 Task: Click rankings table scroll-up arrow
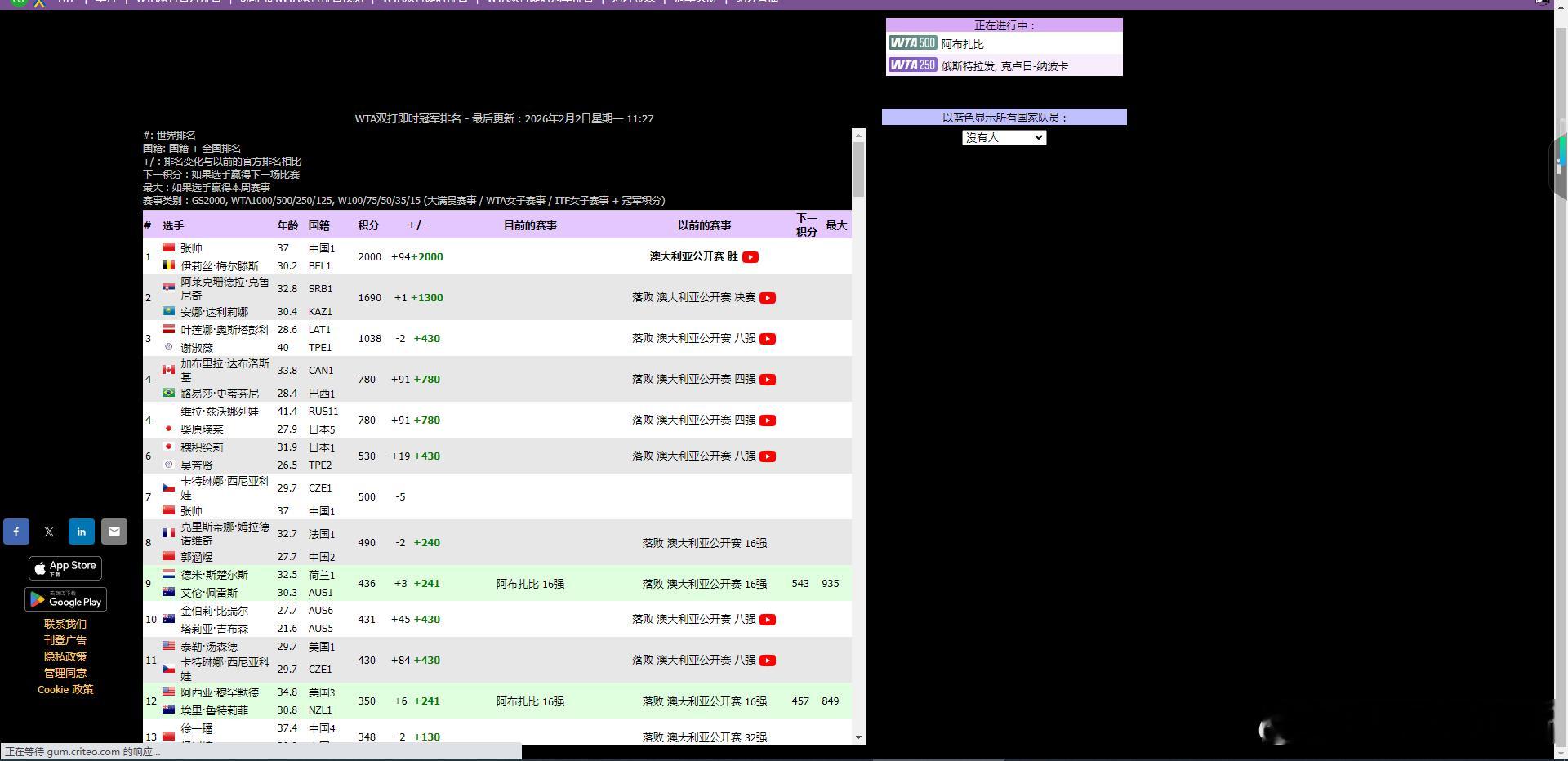tap(858, 134)
